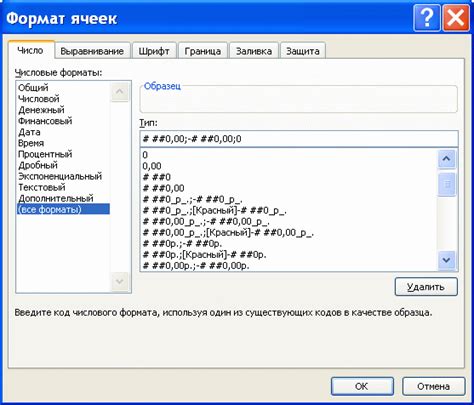Pick # ##0,00р.;-# ##0,00р. format code
474x405 pixels.
289,266
